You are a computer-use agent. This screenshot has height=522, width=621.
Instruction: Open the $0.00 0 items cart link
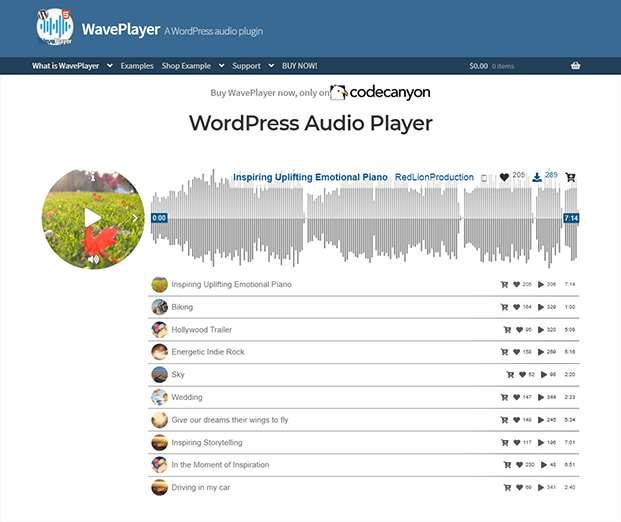point(491,66)
